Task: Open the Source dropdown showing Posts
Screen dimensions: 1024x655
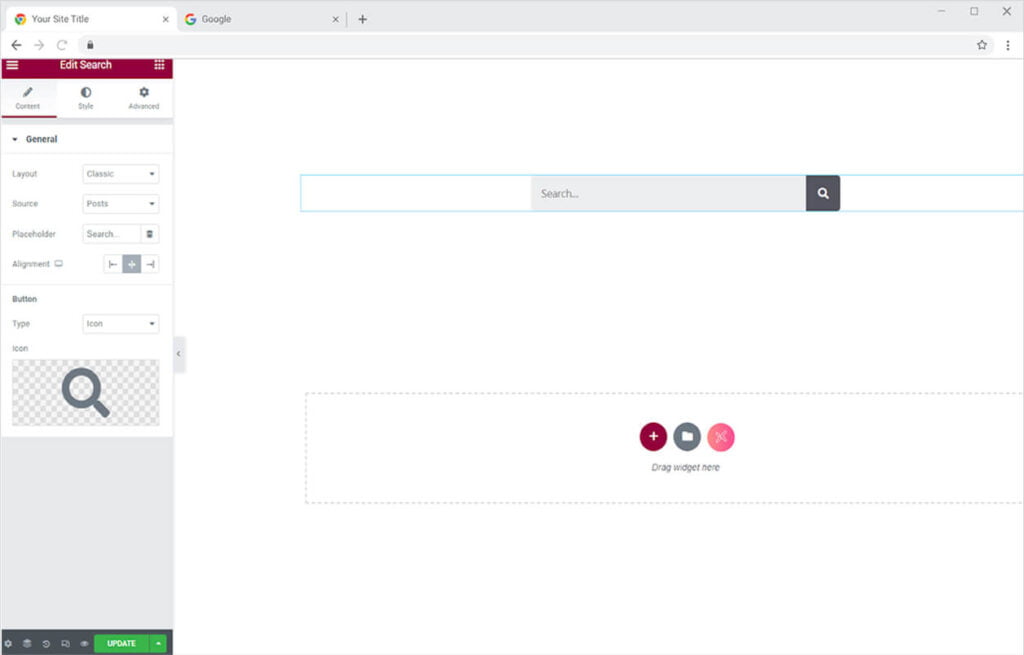Action: [x=121, y=204]
